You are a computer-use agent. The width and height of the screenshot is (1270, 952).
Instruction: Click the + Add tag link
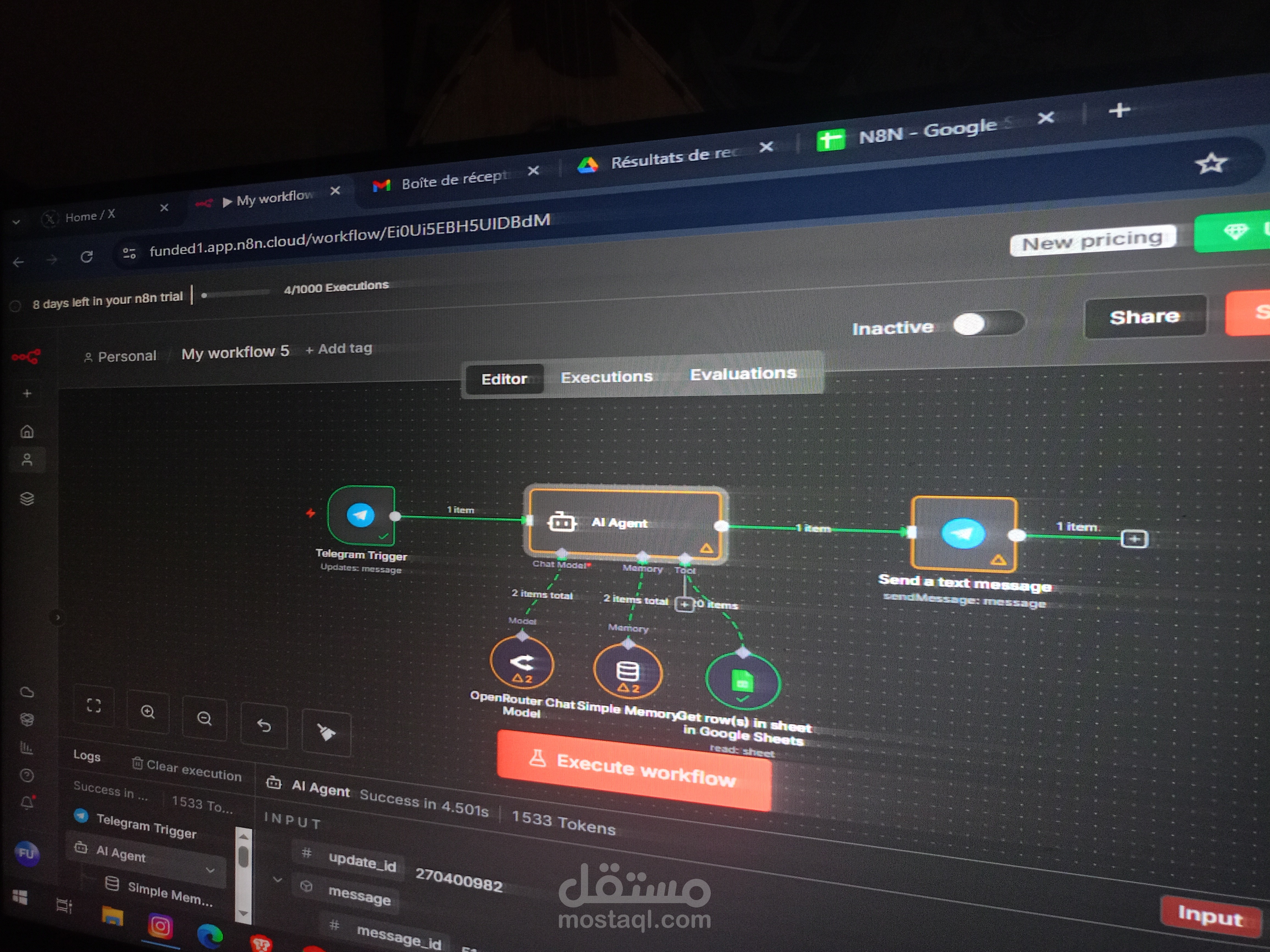coord(339,348)
